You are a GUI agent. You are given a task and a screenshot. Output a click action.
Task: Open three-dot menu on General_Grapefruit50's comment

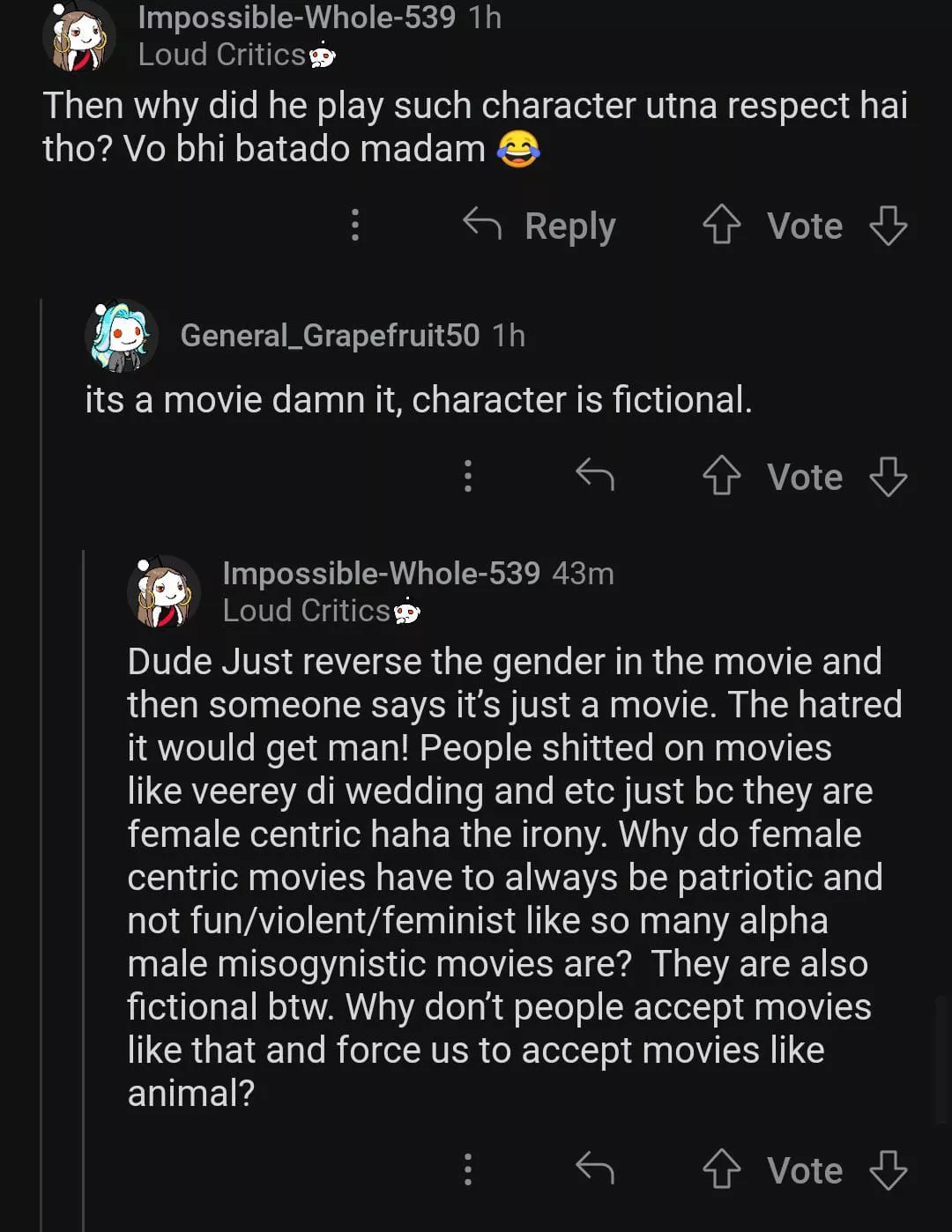point(468,477)
